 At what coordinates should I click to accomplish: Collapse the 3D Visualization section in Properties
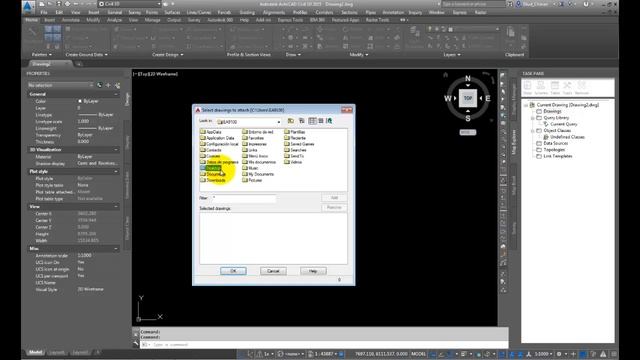click(x=116, y=150)
